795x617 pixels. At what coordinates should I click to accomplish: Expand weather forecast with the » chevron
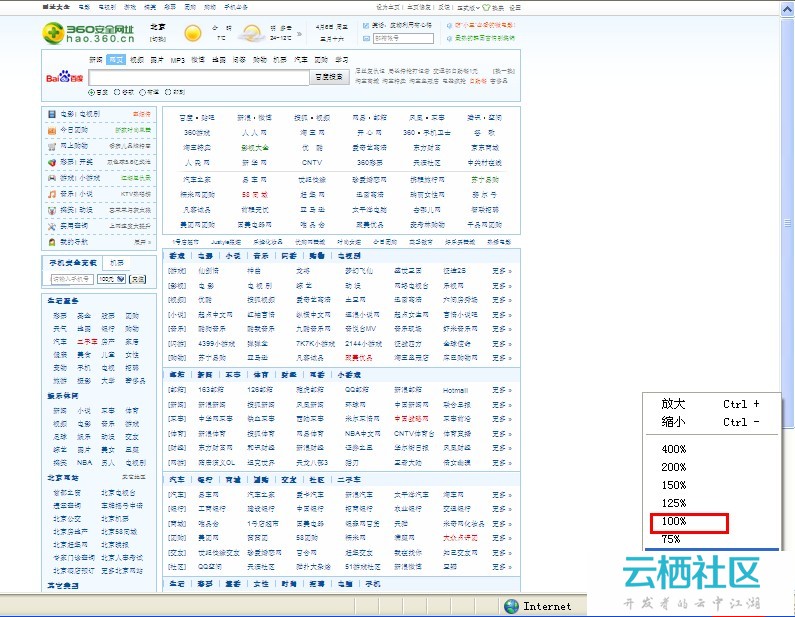tap(299, 34)
